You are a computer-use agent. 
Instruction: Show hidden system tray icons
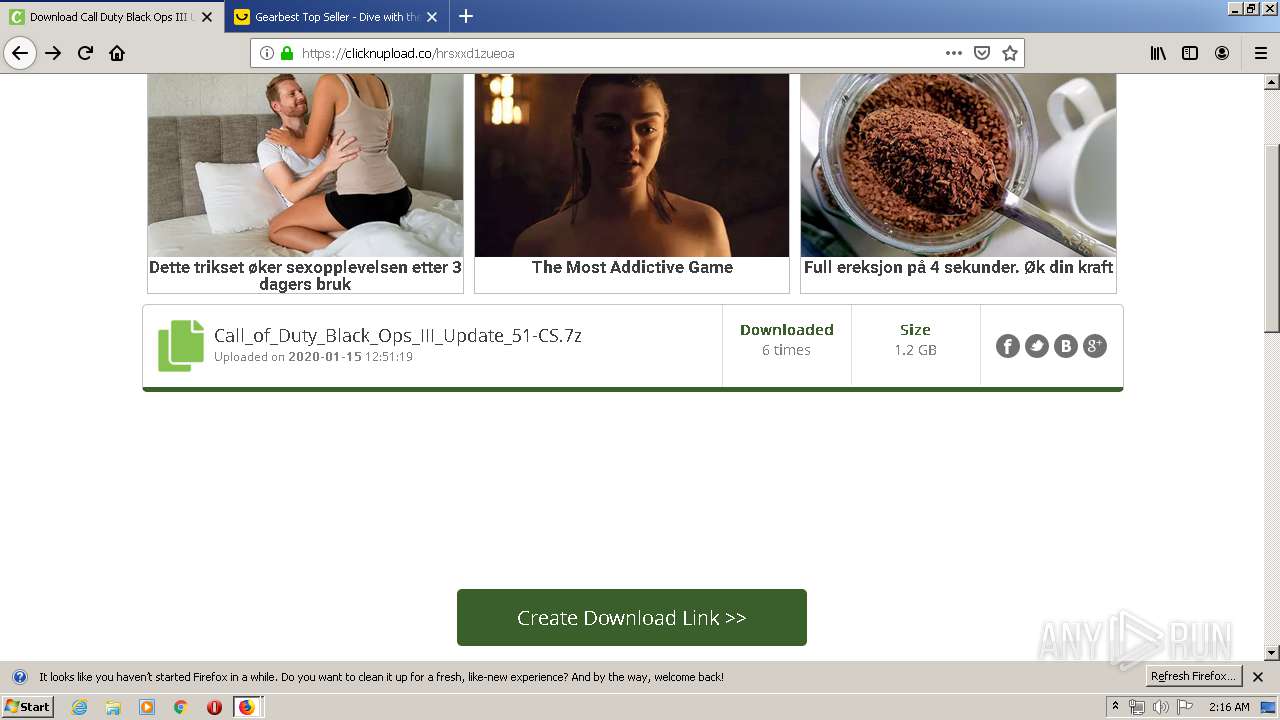(x=1115, y=706)
